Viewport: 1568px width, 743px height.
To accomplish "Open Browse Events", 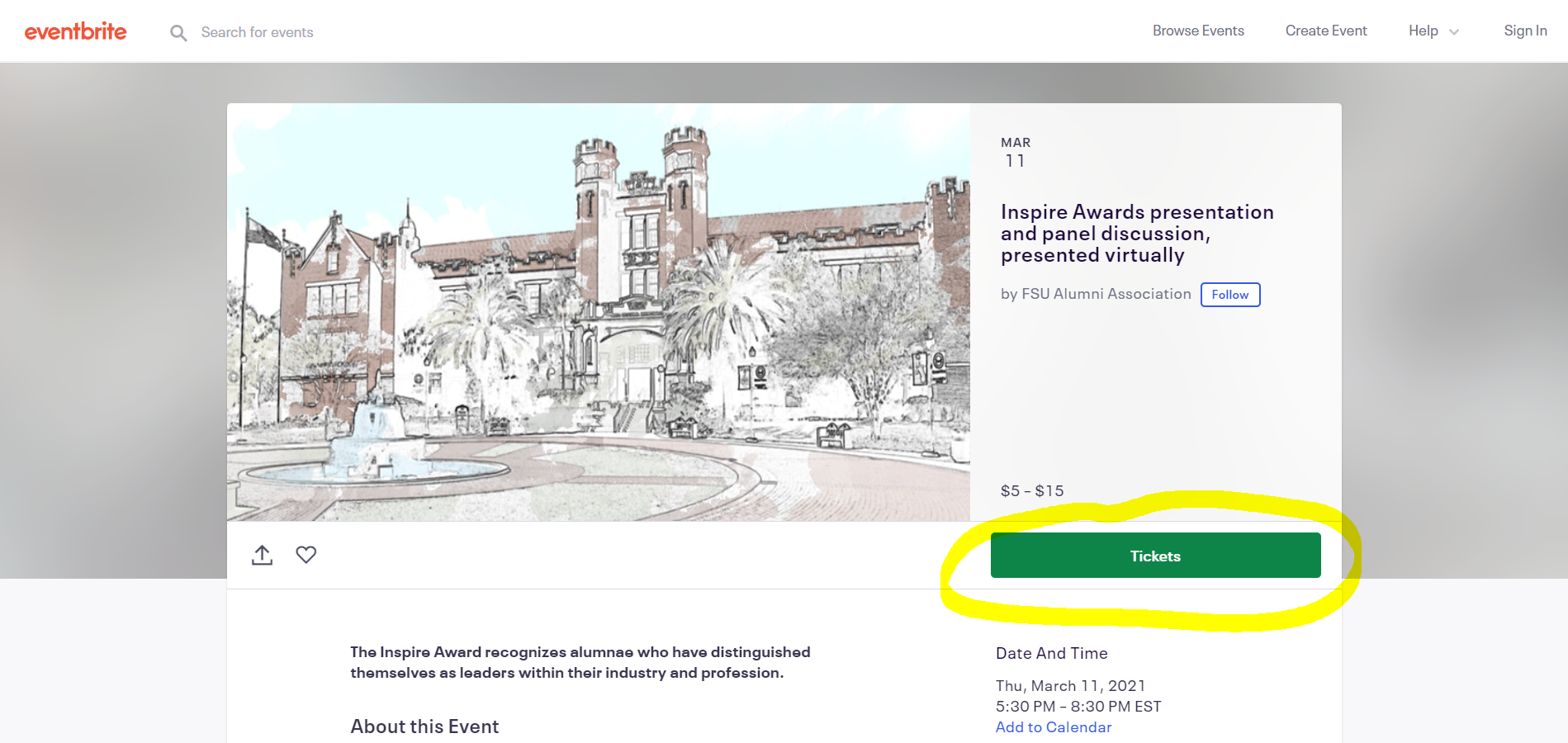I will [1198, 31].
